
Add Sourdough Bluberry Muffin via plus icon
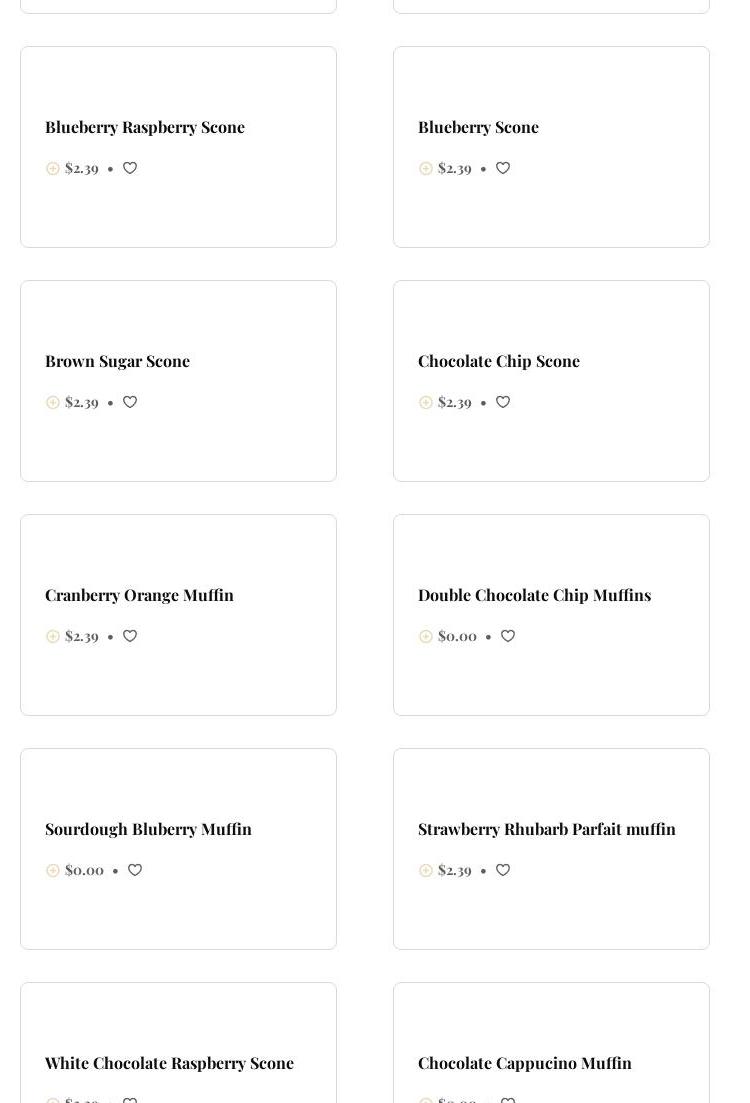coord(53,870)
